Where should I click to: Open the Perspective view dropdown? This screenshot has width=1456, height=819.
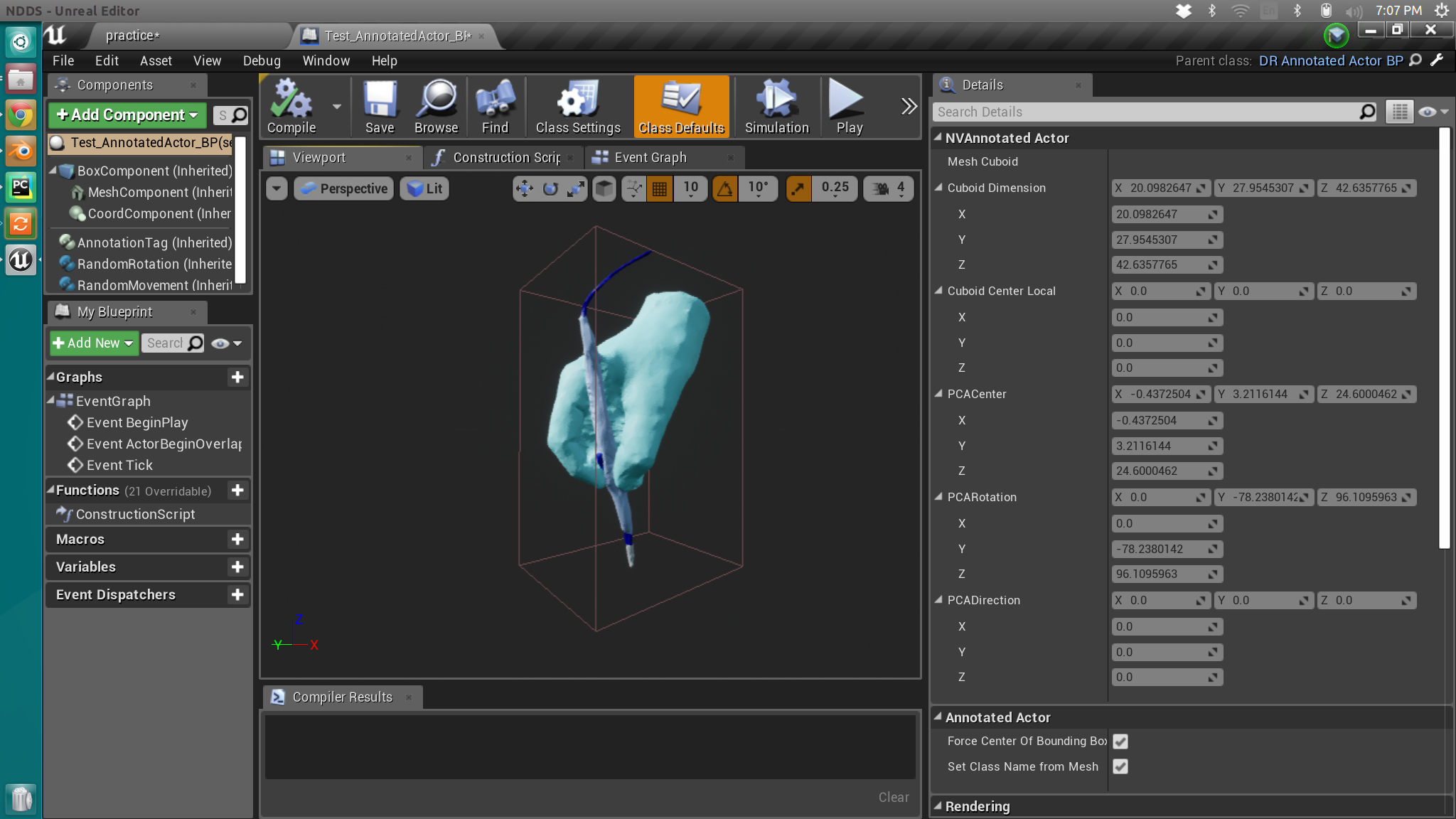[343, 188]
